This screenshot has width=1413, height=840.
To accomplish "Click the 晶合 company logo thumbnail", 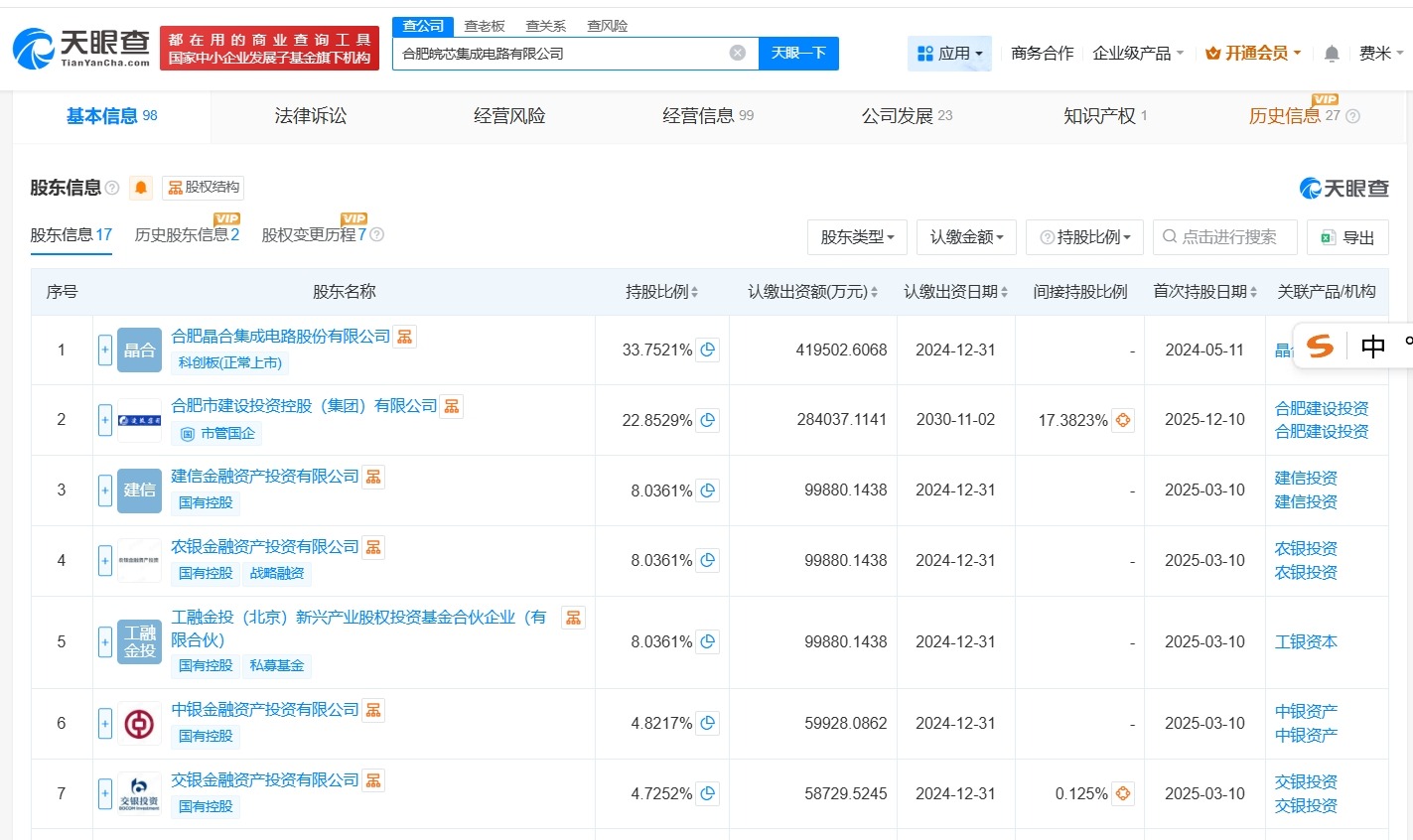I will click(x=138, y=350).
